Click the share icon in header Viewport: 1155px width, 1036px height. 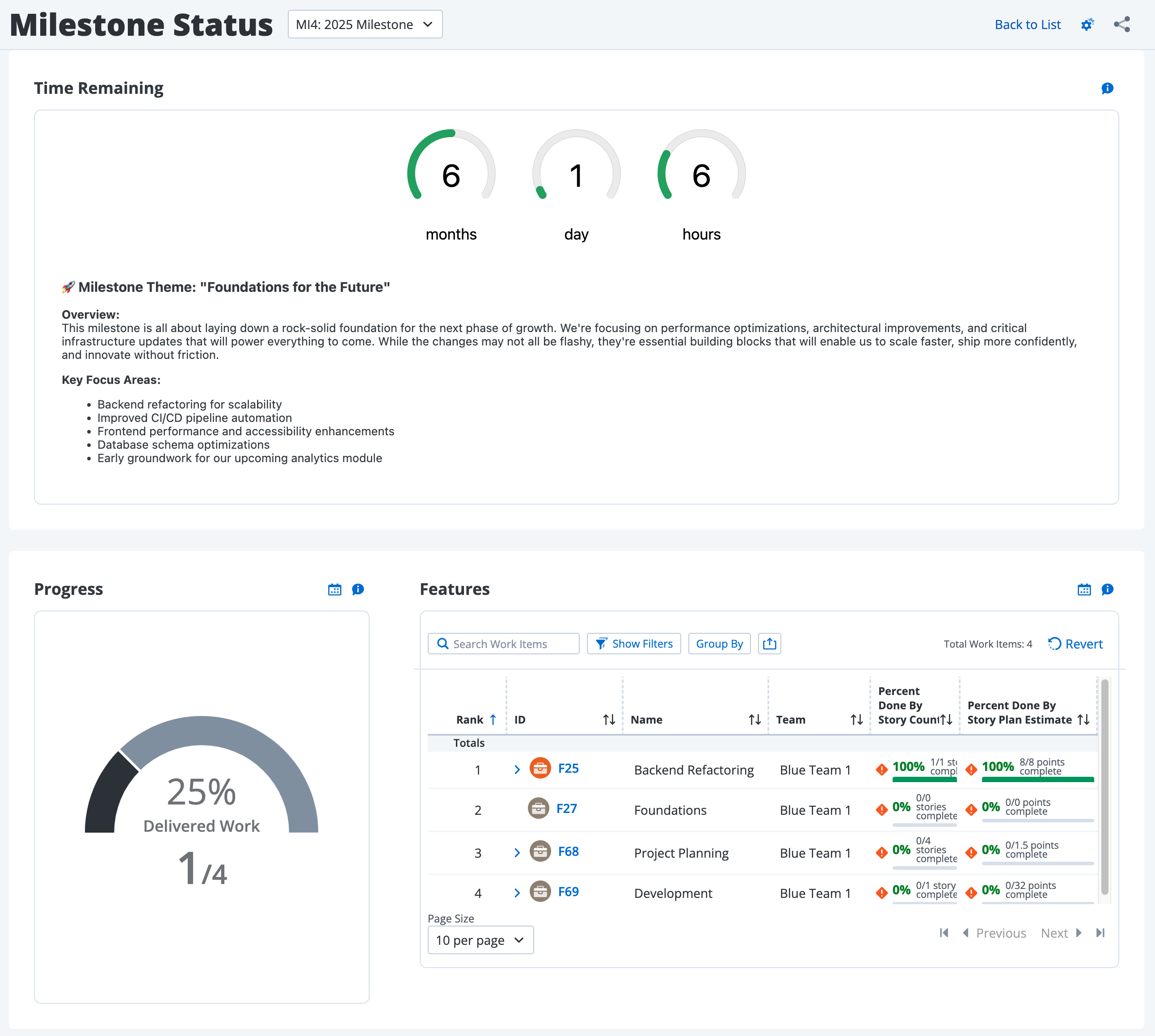pos(1121,25)
